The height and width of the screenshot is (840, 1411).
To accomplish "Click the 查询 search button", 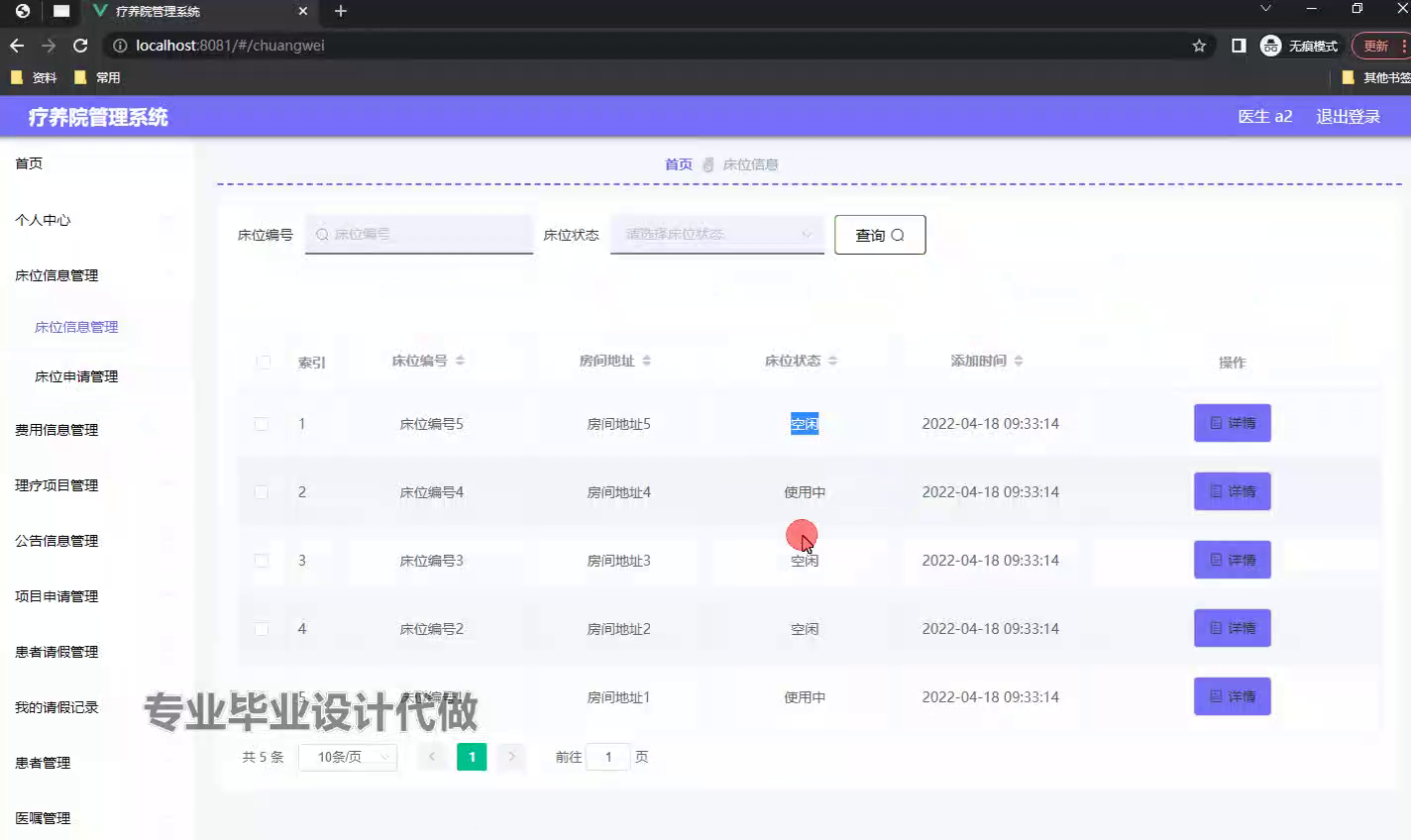I will pyautogui.click(x=880, y=235).
